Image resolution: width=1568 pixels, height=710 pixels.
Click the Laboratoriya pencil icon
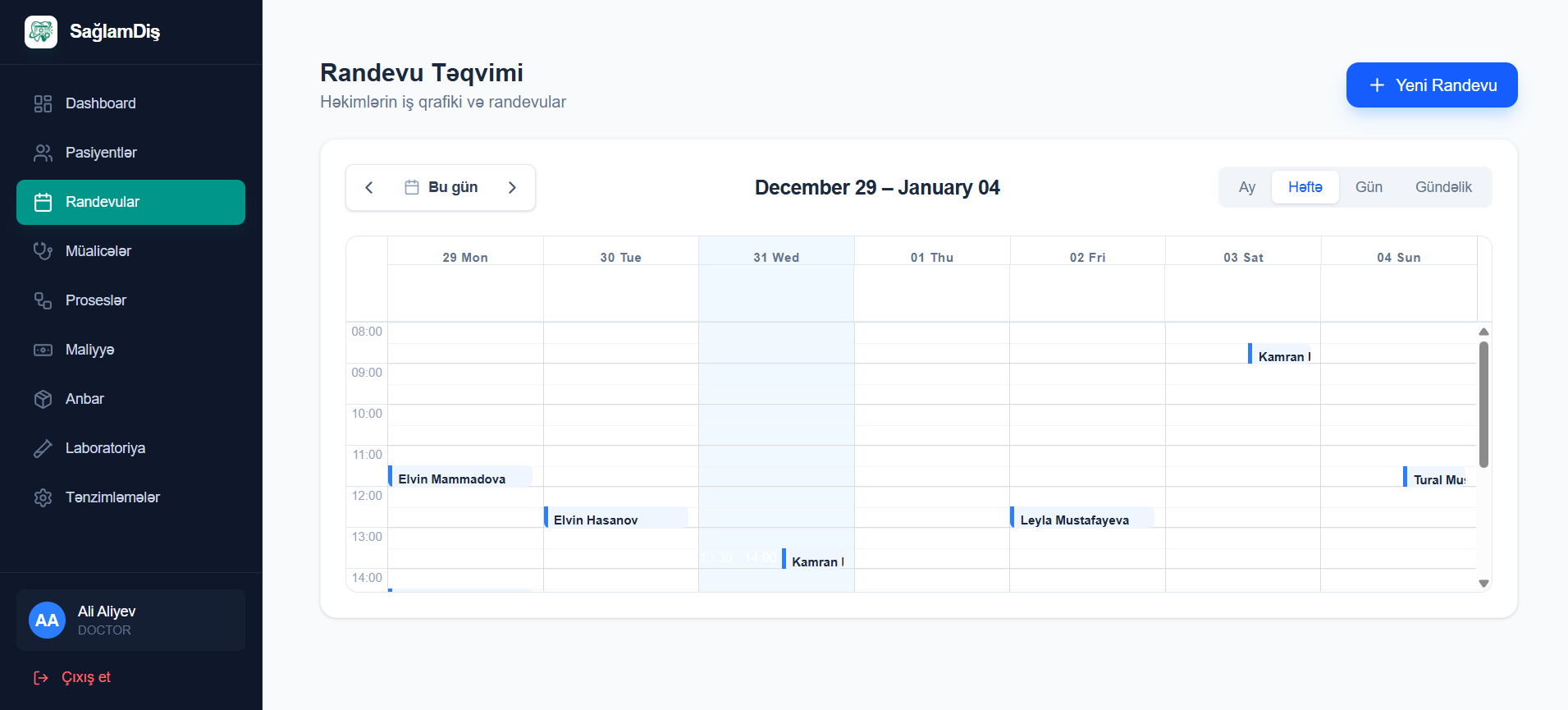point(43,448)
